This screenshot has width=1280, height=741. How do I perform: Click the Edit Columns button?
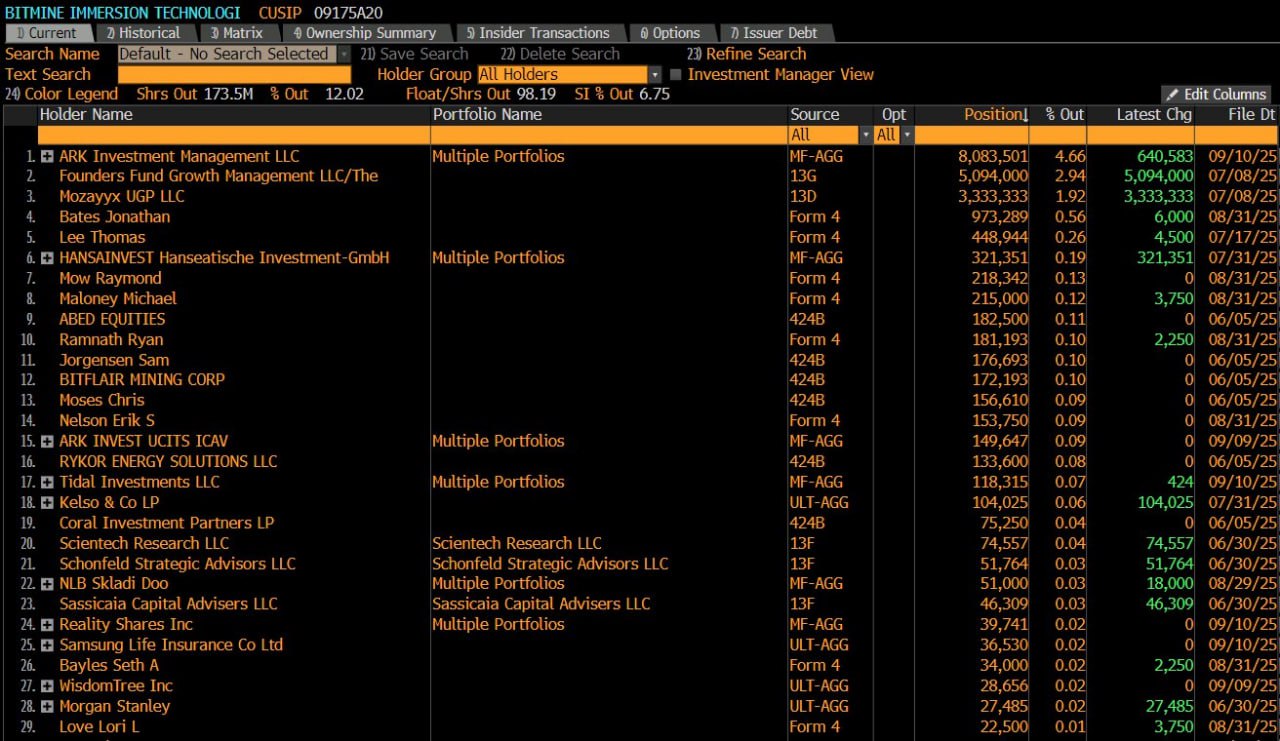pos(1216,94)
